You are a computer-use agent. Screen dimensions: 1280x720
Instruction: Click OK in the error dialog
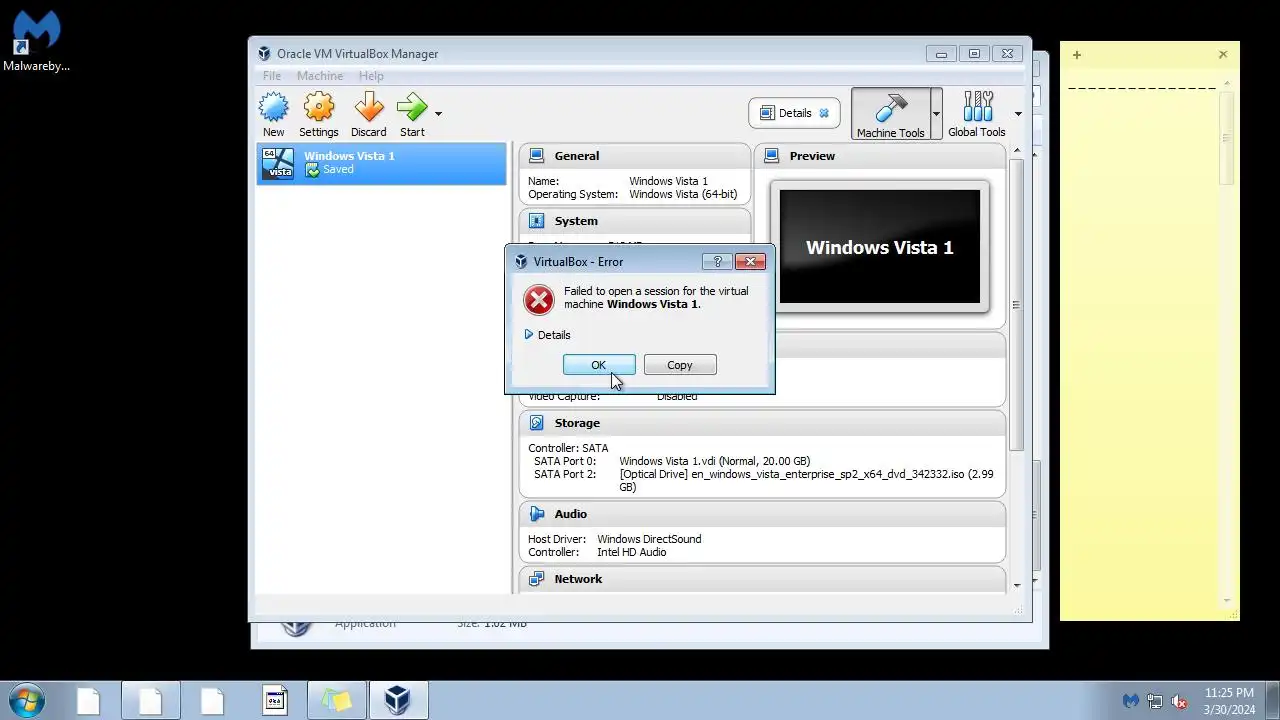coord(599,365)
